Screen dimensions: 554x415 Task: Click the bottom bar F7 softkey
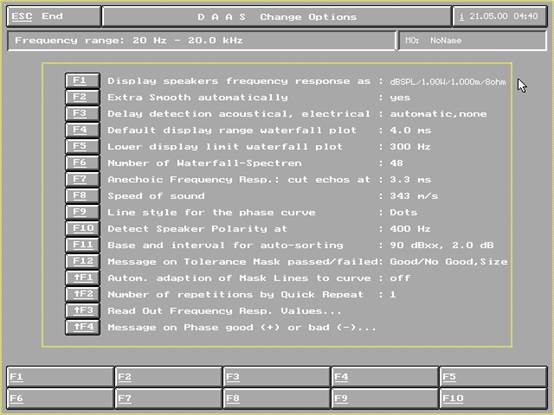tap(169, 398)
